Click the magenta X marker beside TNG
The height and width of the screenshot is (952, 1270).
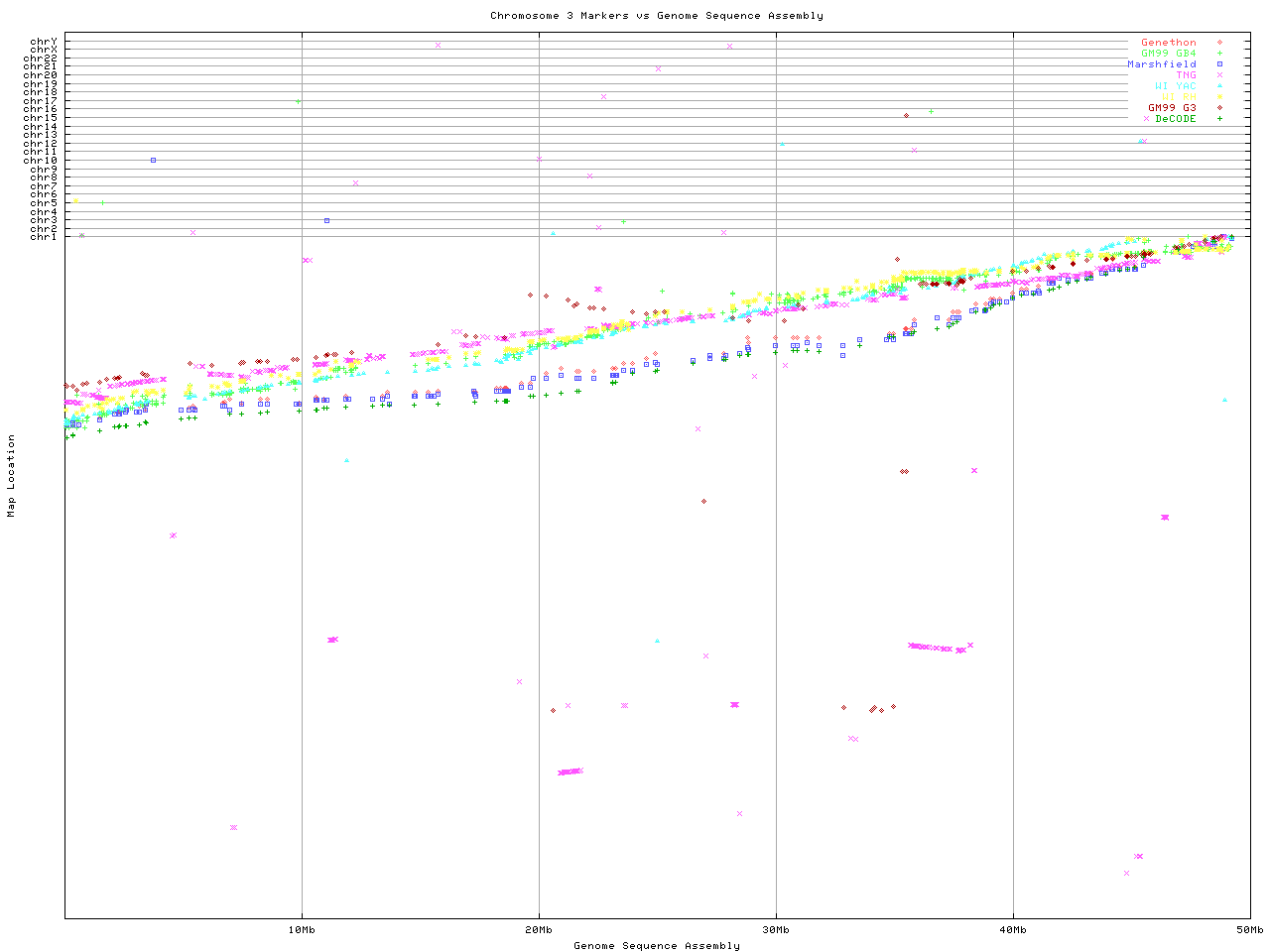[x=1219, y=75]
